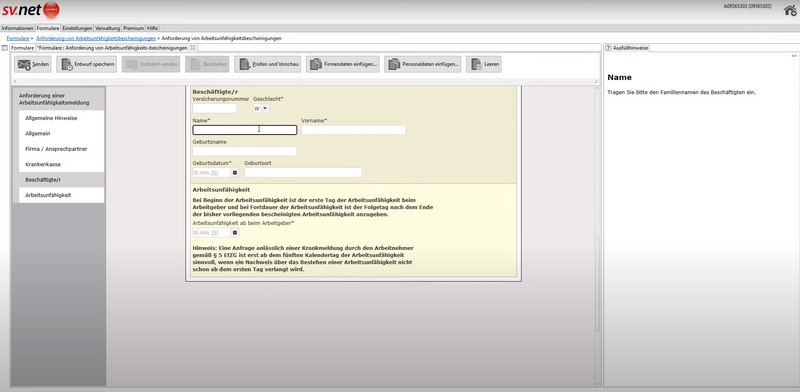Open the Verwaltung menu
Viewport: 800px width, 392px height.
(x=107, y=28)
